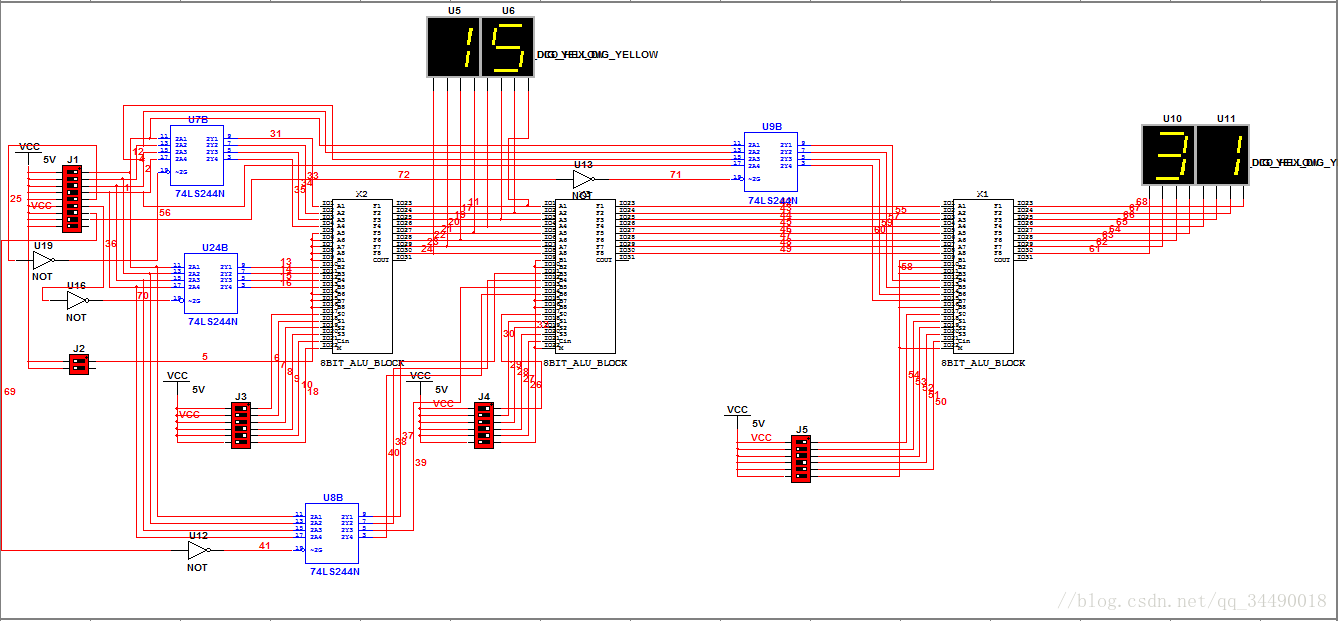Image resolution: width=1338 pixels, height=621 pixels.
Task: Select the ALU block beneath the U13 gate
Action: (585, 275)
